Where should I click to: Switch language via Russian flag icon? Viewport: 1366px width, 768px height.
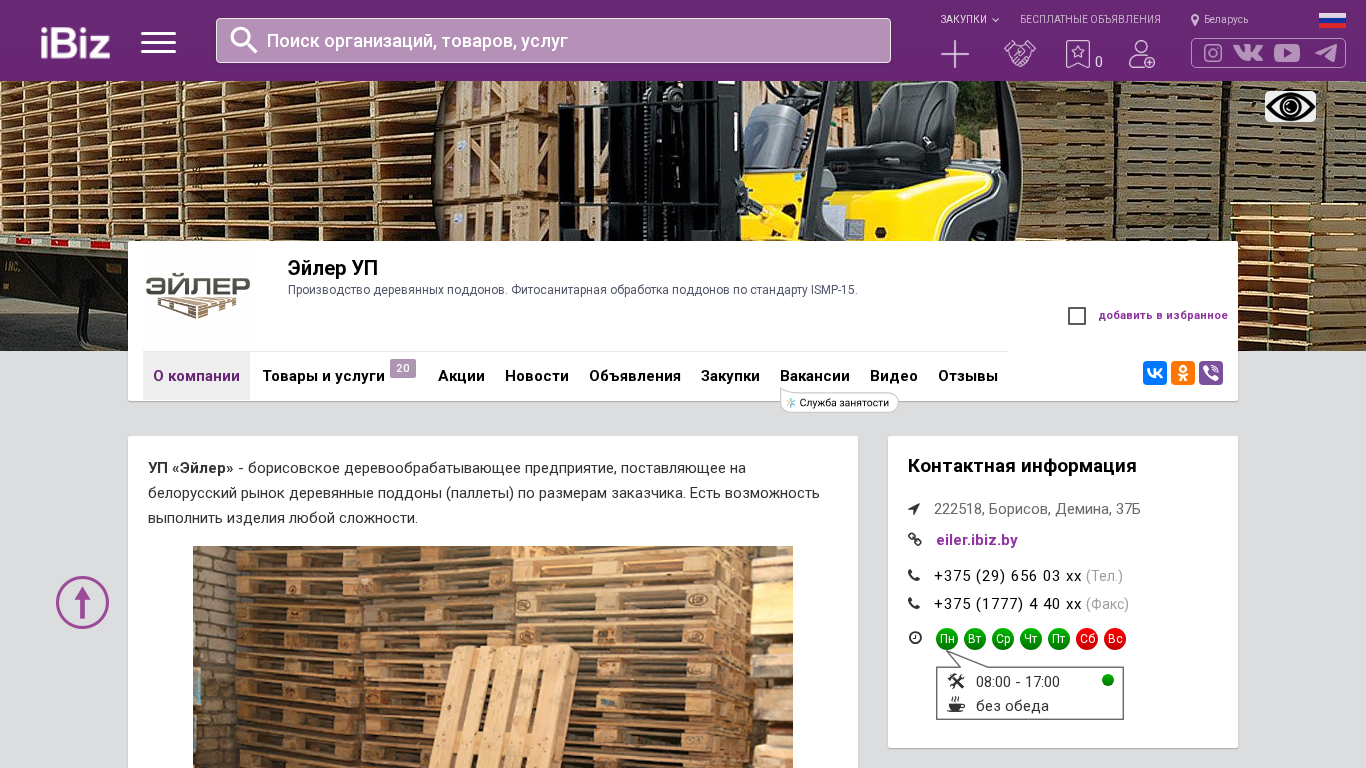point(1332,20)
